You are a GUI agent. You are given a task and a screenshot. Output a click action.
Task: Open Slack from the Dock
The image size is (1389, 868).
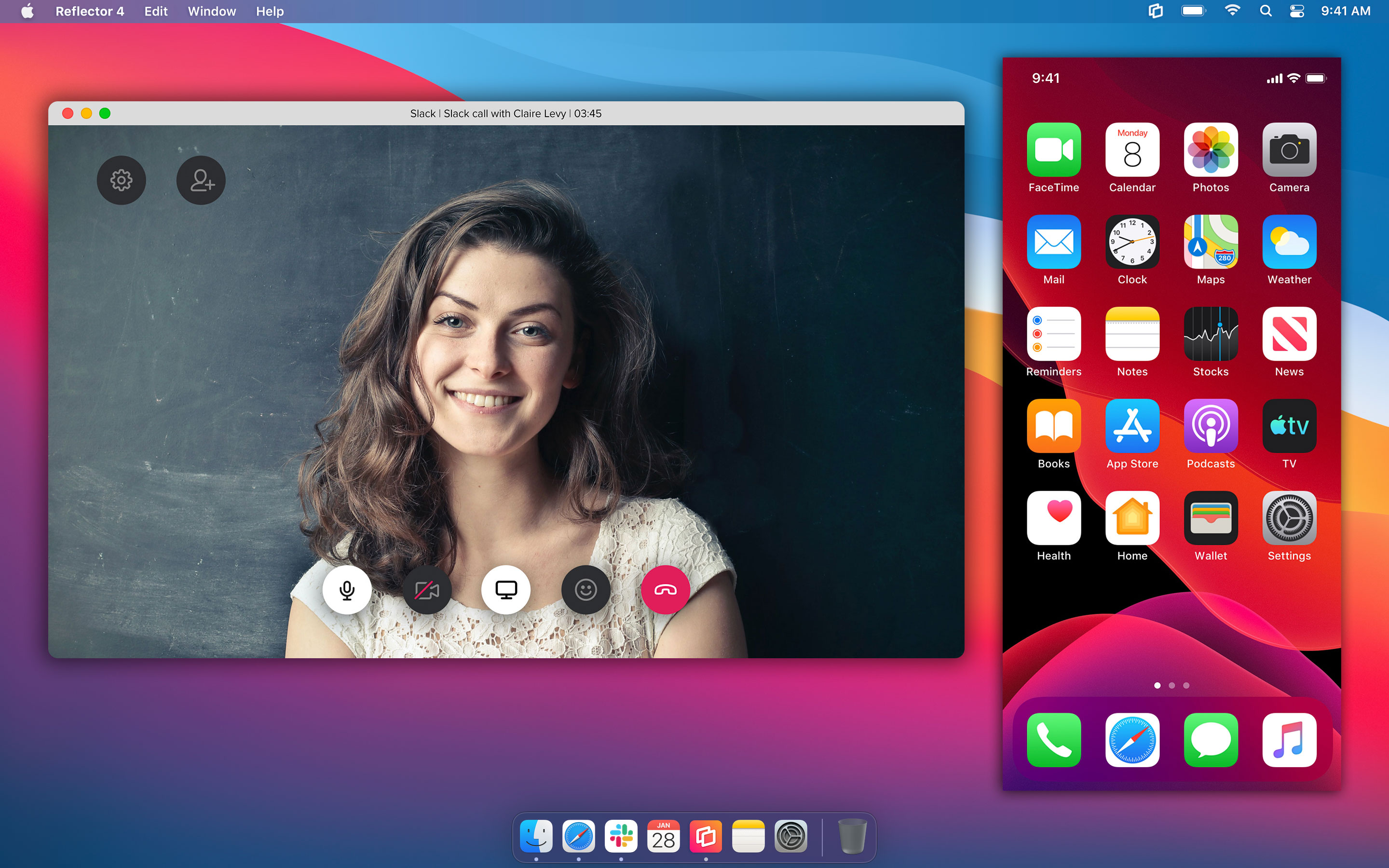pos(620,837)
